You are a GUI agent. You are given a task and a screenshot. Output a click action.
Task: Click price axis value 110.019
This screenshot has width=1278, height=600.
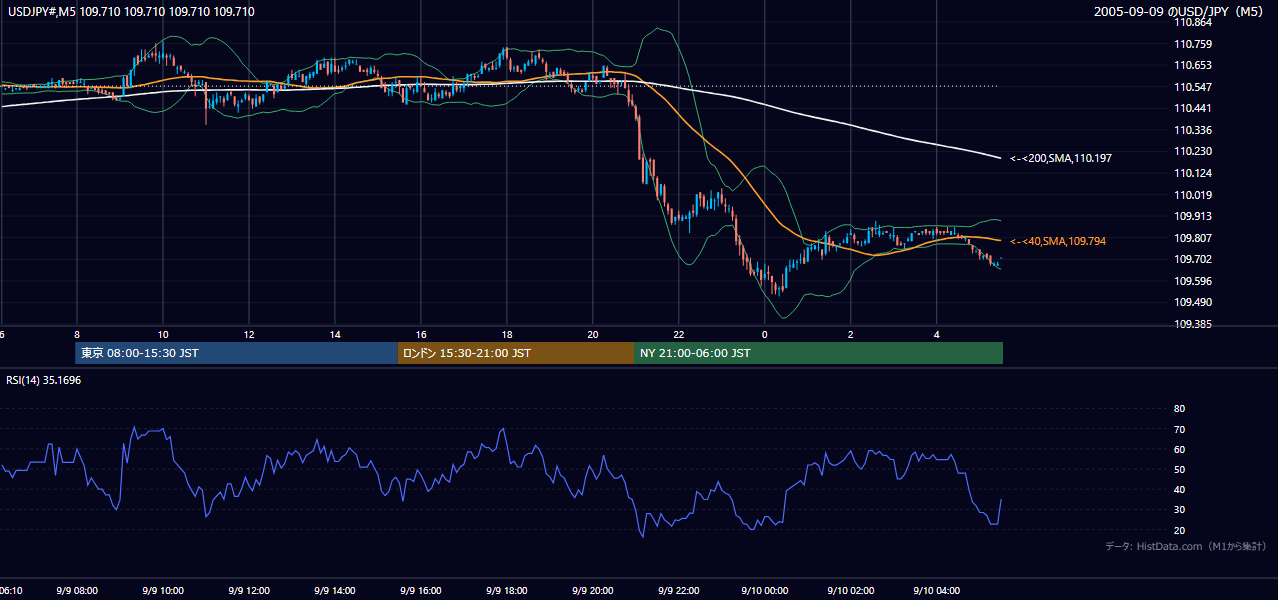[x=1194, y=195]
